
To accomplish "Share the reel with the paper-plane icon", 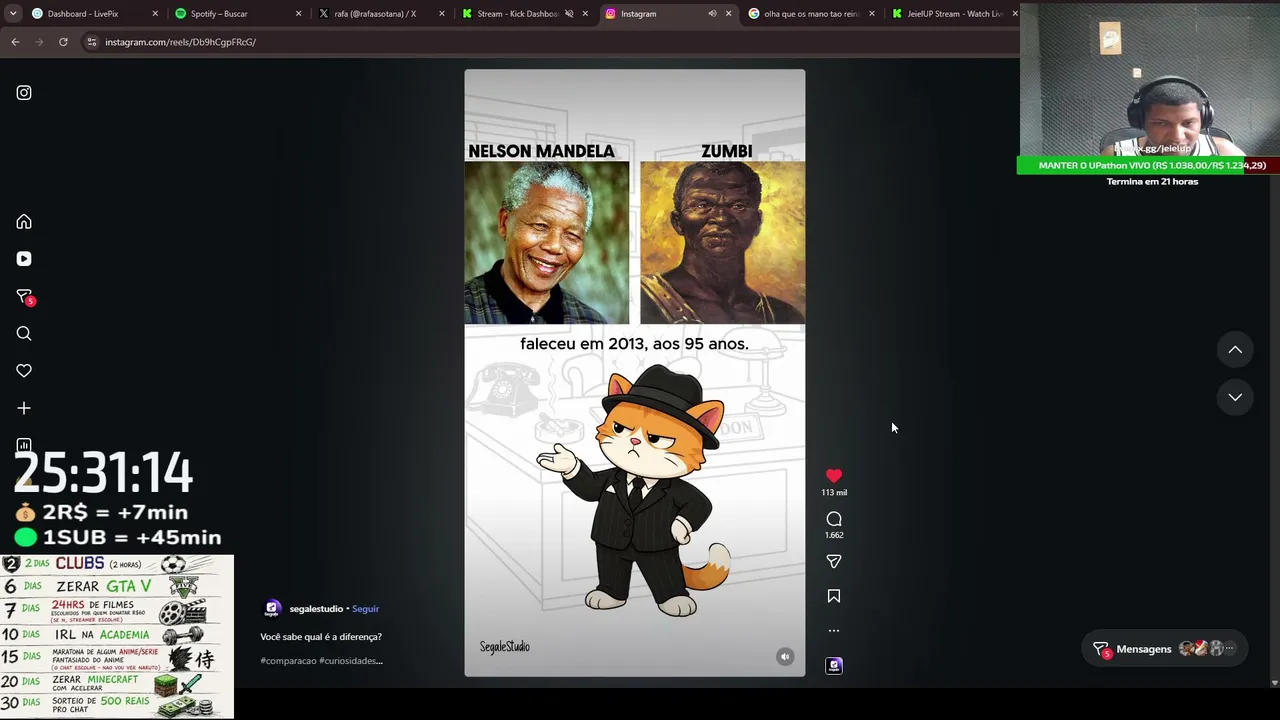I will 834,562.
